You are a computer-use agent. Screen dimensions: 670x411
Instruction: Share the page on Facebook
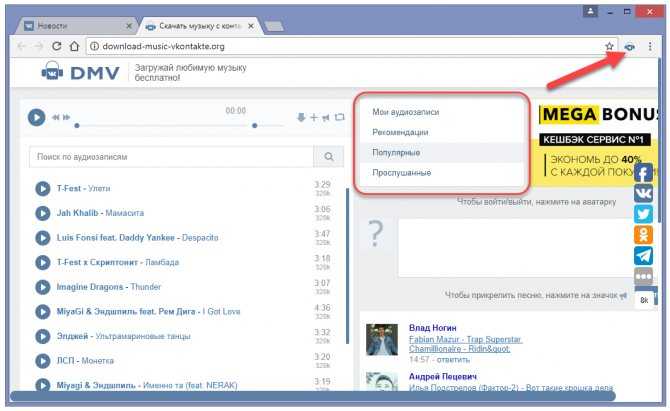click(x=643, y=173)
